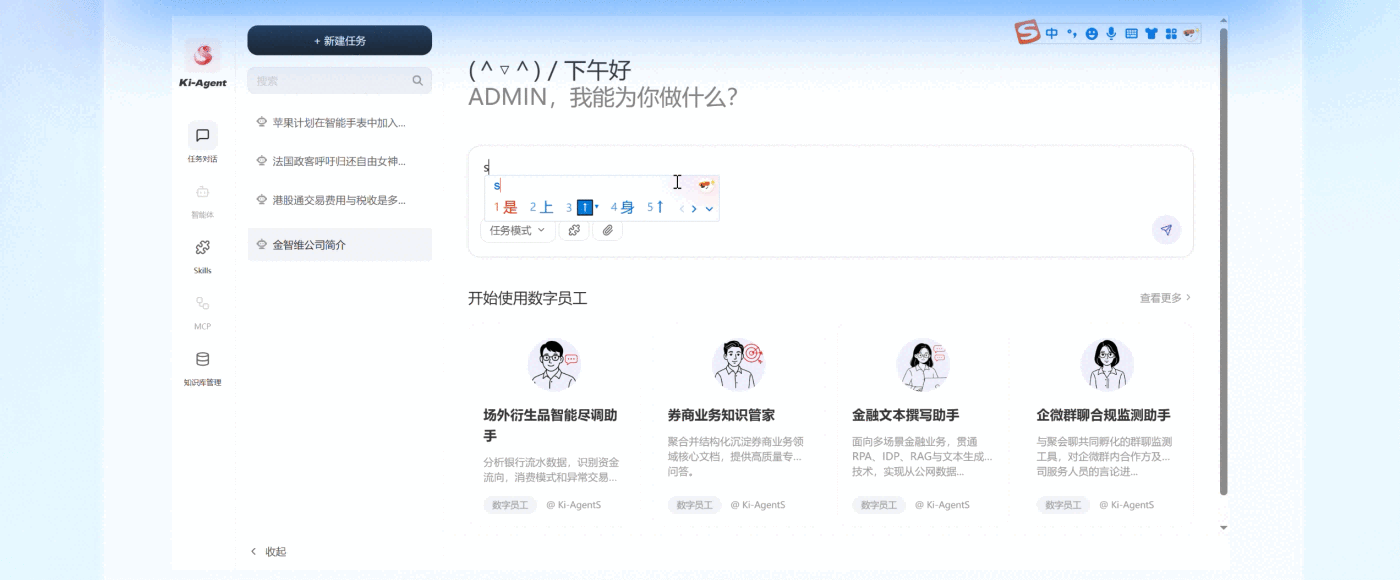Click the Sogou microphone voice input icon
This screenshot has width=1400, height=580.
click(x=1111, y=34)
